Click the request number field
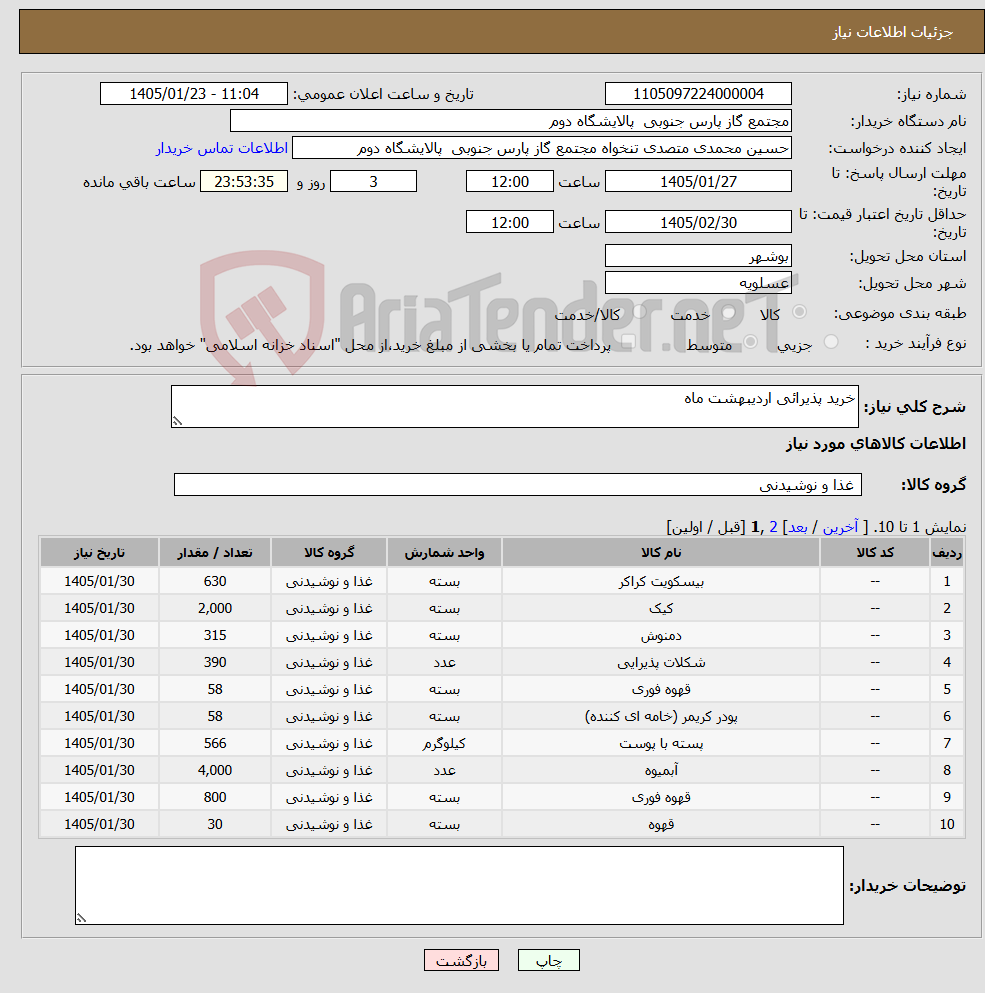Image resolution: width=985 pixels, height=993 pixels. coord(698,94)
